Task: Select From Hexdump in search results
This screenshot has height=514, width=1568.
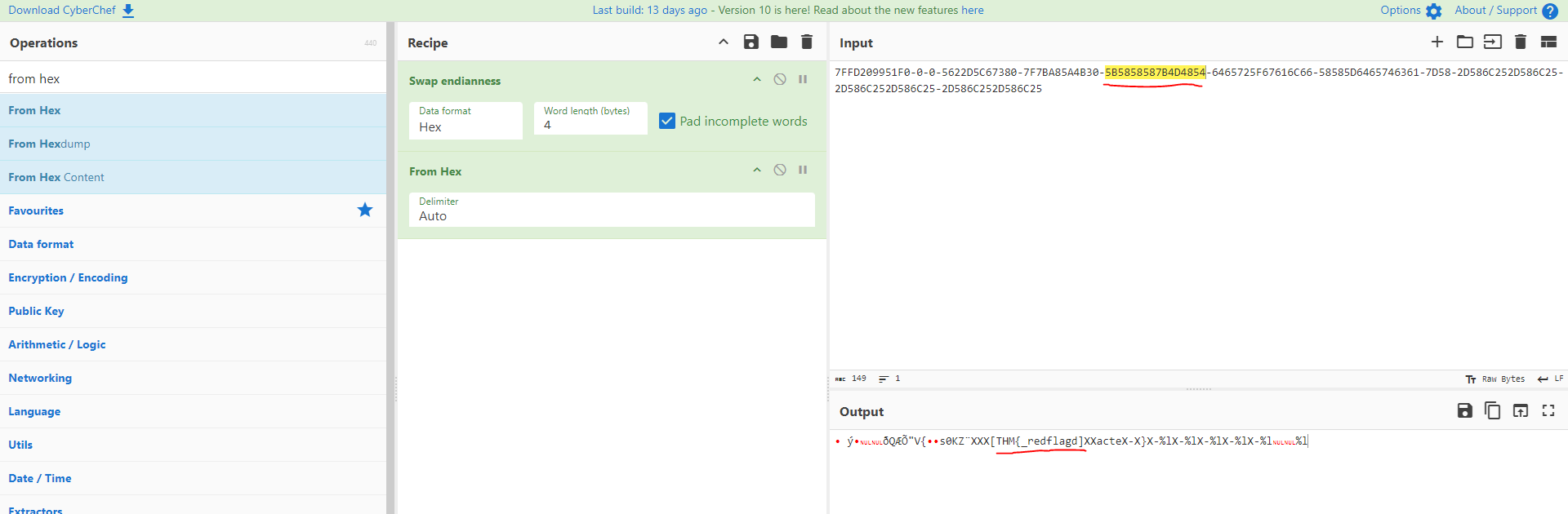Action: 49,144
